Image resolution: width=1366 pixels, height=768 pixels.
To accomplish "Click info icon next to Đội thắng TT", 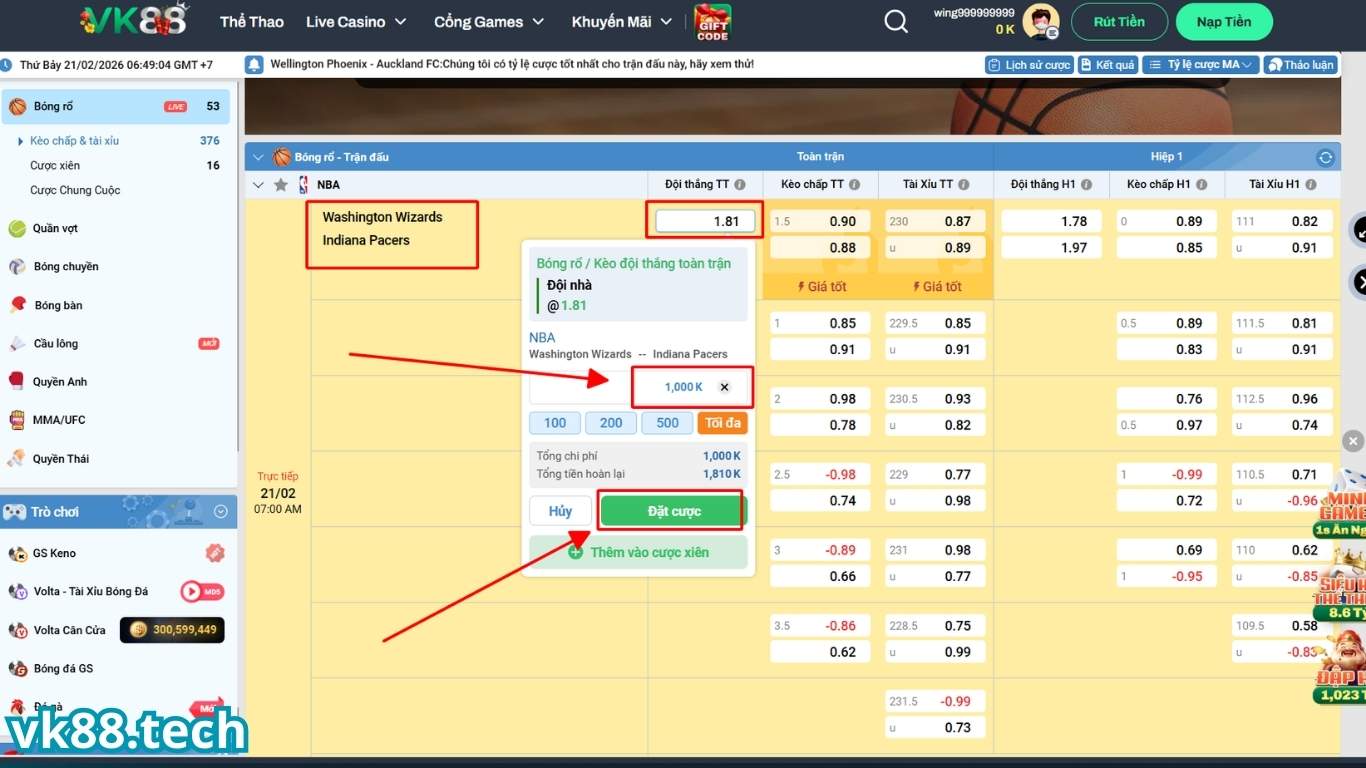I will [x=740, y=185].
